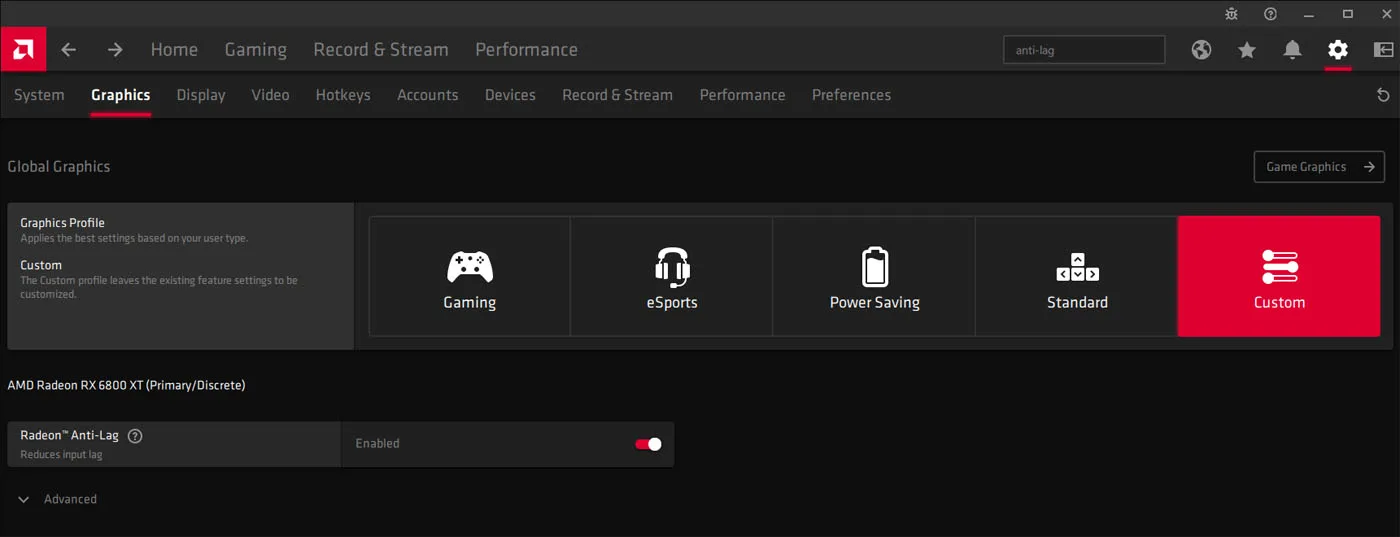
Task: Open the help question mark in the title bar
Action: 1270,14
